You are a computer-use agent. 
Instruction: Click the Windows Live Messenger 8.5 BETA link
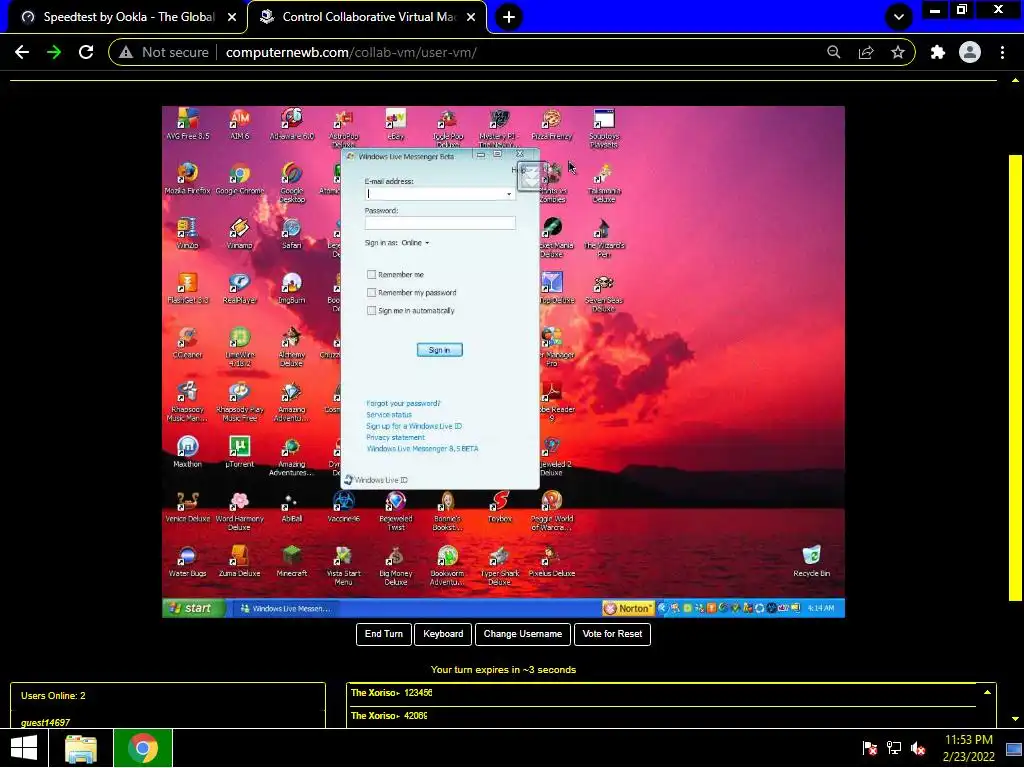[422, 449]
